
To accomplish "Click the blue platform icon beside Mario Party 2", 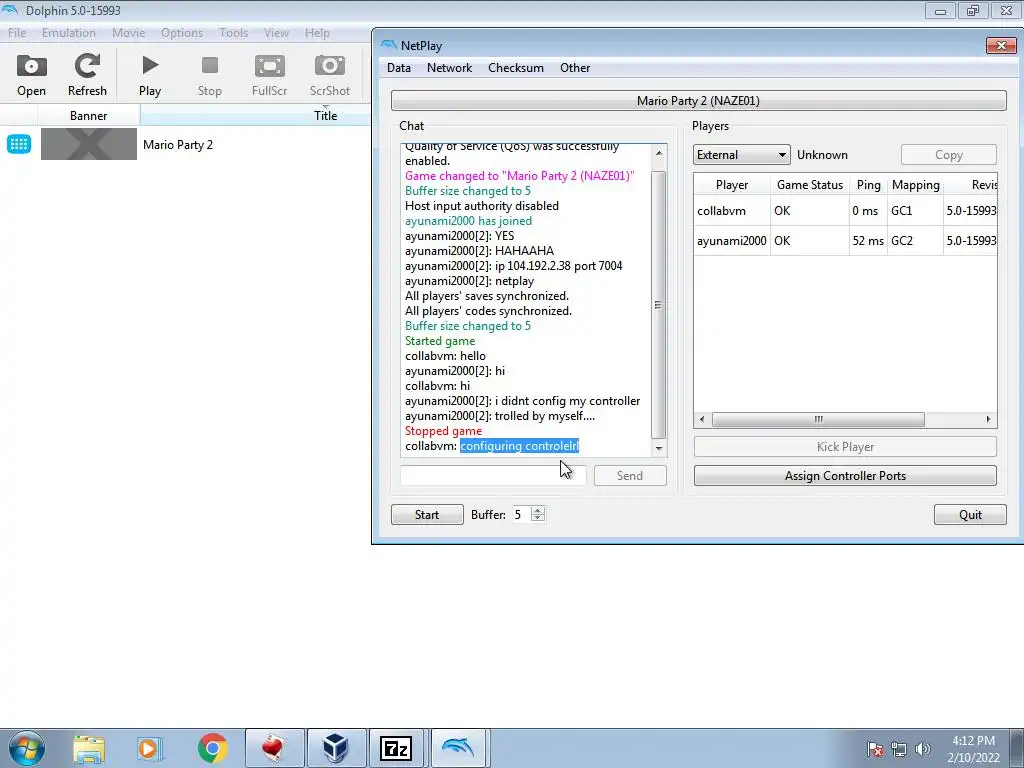I will 19,144.
